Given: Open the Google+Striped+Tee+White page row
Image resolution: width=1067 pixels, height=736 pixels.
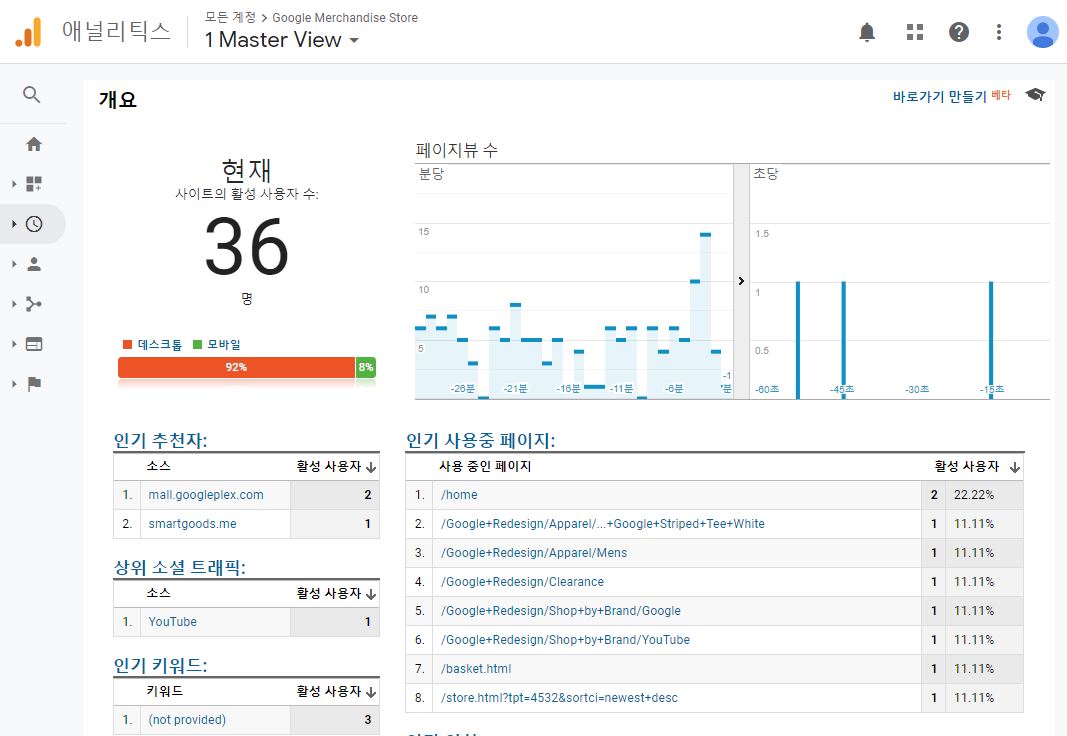Looking at the screenshot, I should tap(602, 524).
